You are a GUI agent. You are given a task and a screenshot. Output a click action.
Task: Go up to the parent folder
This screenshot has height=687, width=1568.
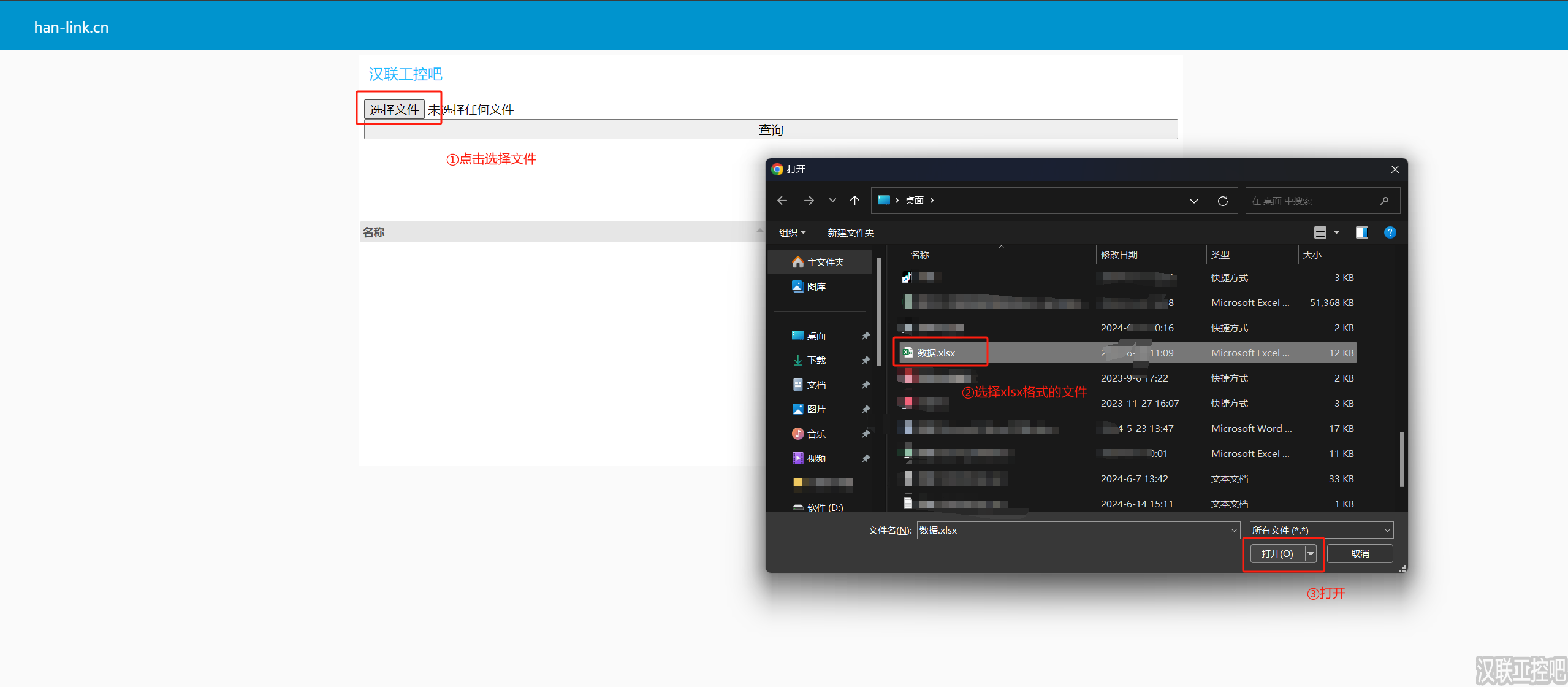pos(853,200)
